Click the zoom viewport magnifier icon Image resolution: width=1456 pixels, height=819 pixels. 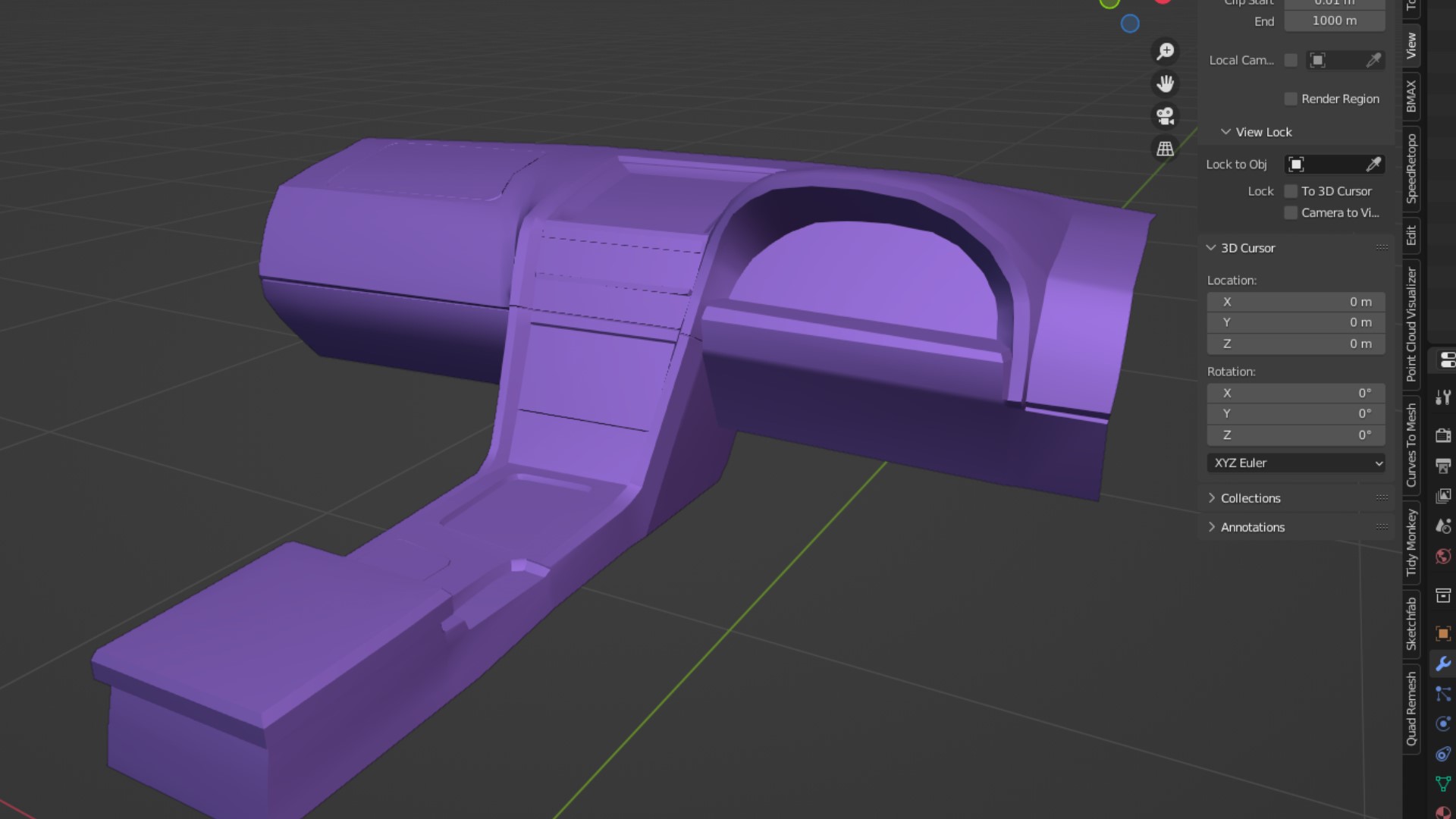(1165, 52)
